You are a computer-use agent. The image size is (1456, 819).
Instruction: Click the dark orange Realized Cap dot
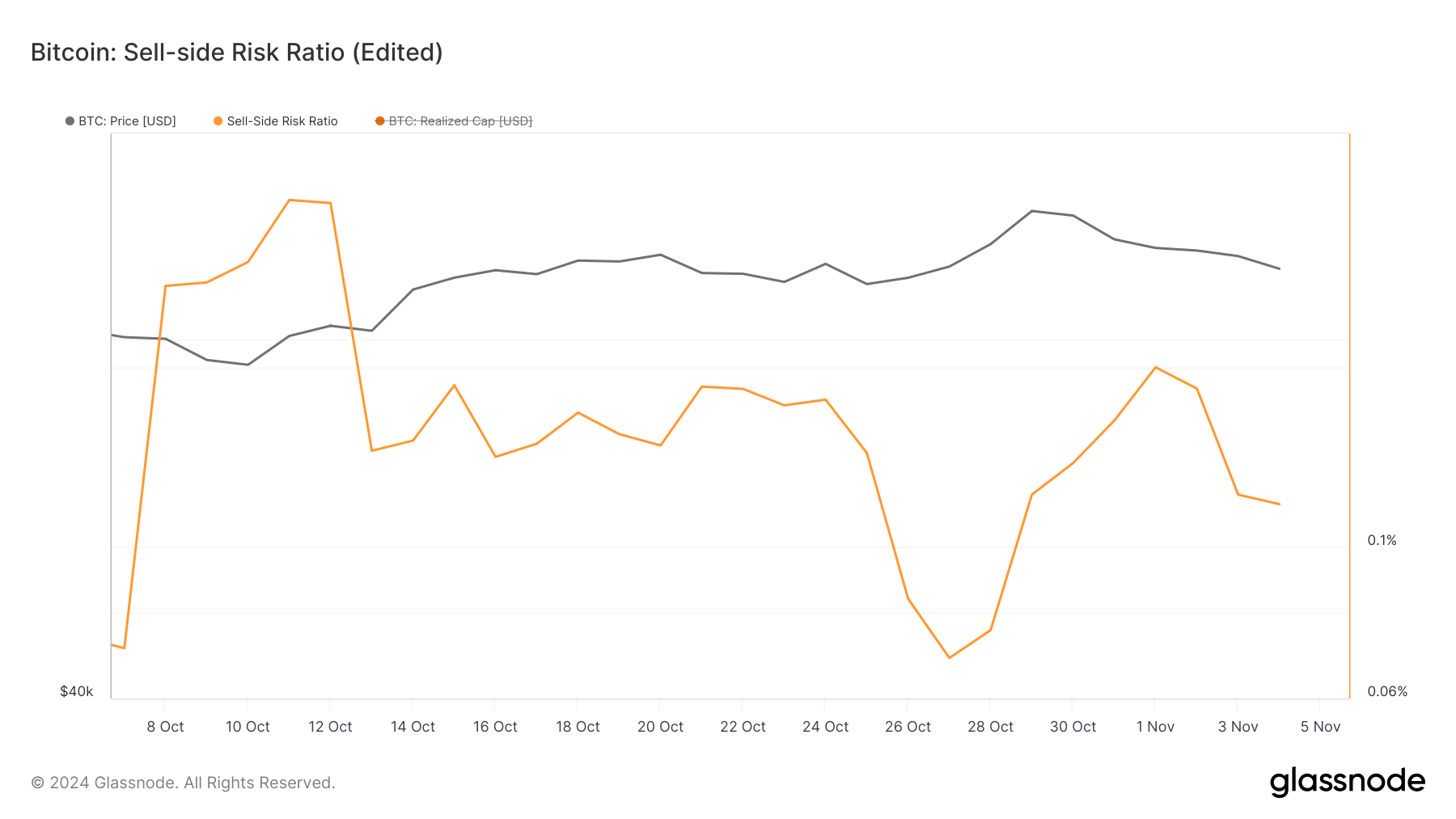coord(379,121)
